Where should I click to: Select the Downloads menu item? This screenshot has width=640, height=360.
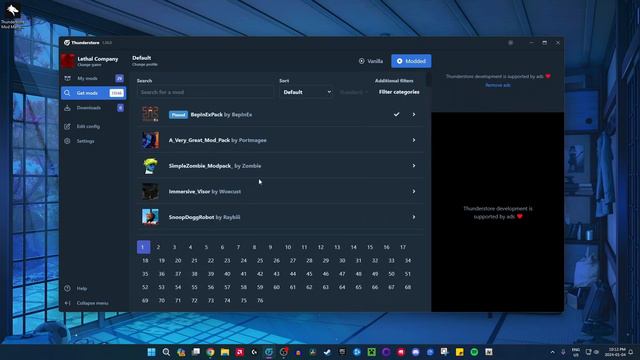point(93,108)
